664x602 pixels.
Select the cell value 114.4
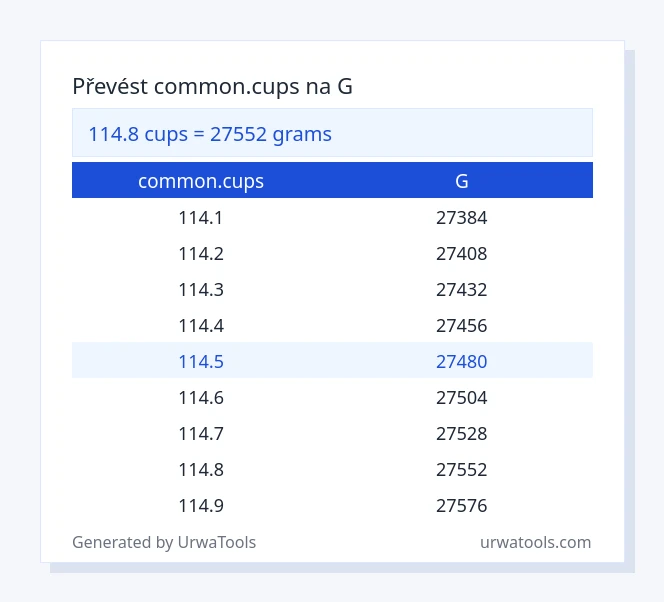coord(201,326)
